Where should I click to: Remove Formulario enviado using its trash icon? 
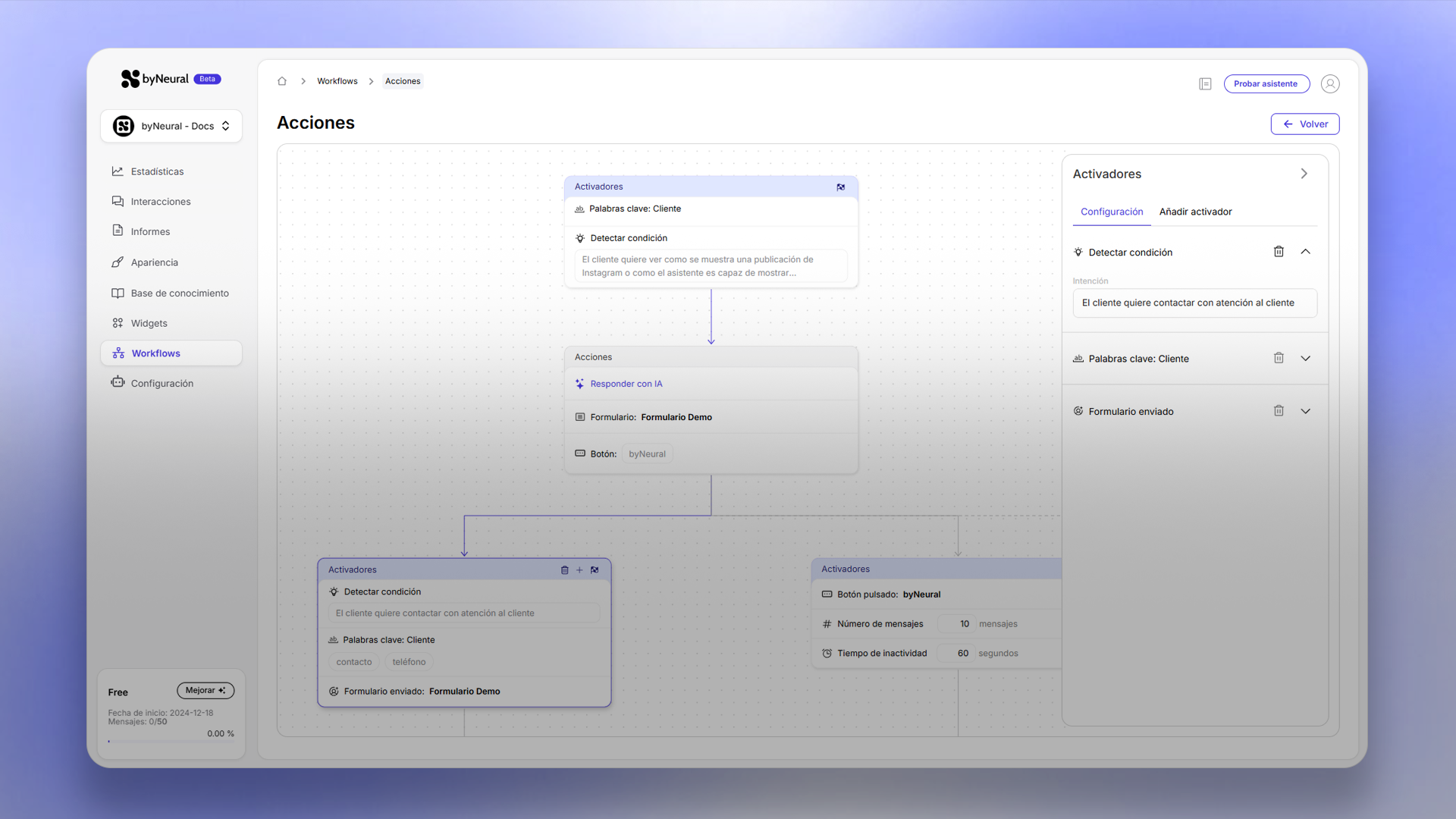(1279, 411)
